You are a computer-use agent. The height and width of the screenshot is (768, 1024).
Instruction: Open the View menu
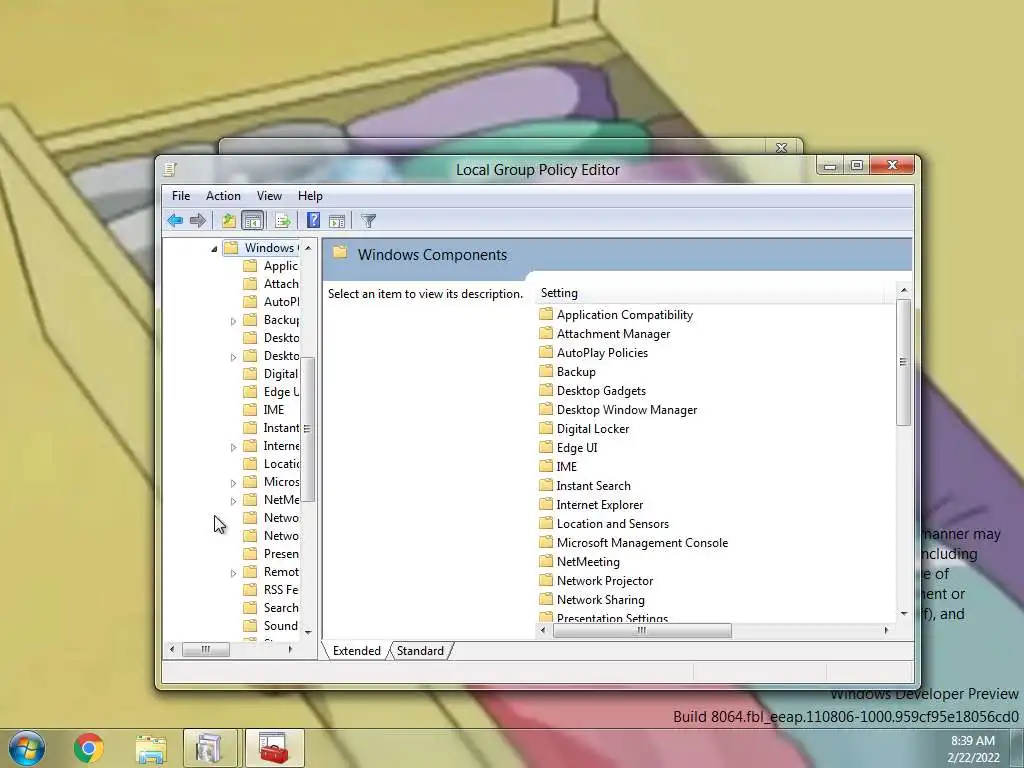pyautogui.click(x=269, y=195)
